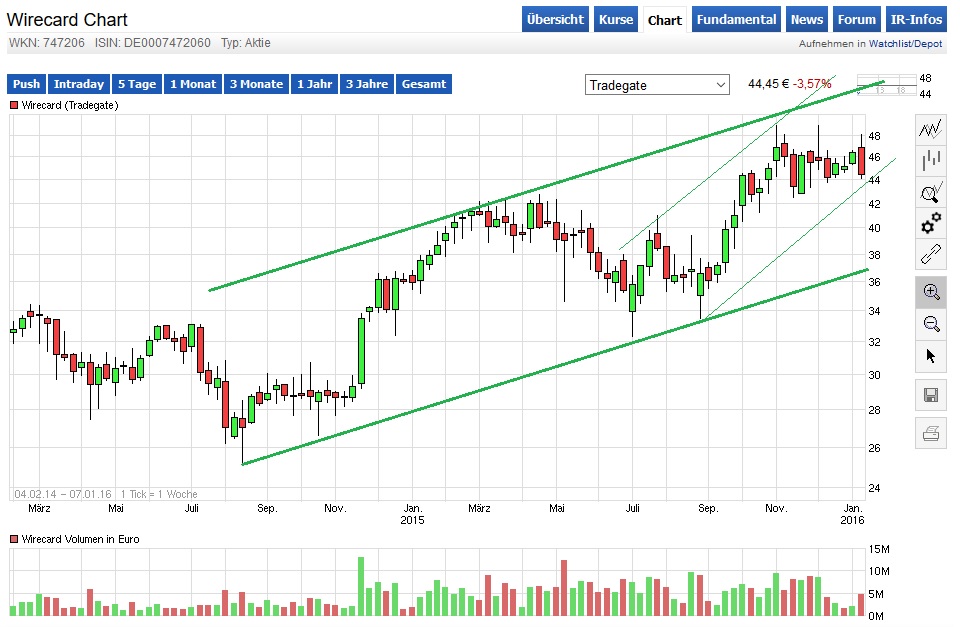
Task: Save the chart using the disk icon
Action: tap(929, 395)
